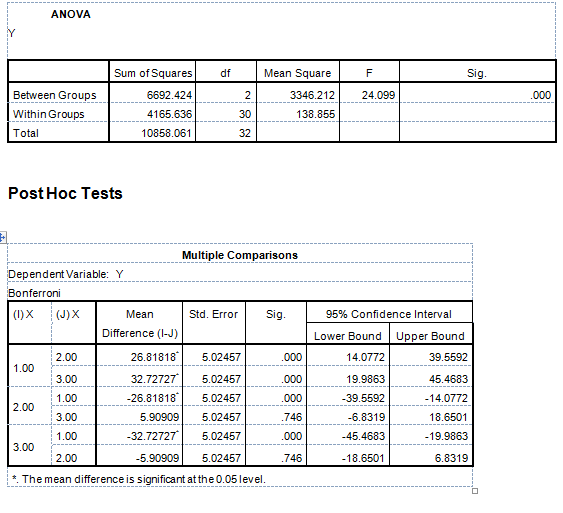Screen dimensions: 563x513
Task: Click the lower bound -18.6501 value
Action: coord(363,458)
